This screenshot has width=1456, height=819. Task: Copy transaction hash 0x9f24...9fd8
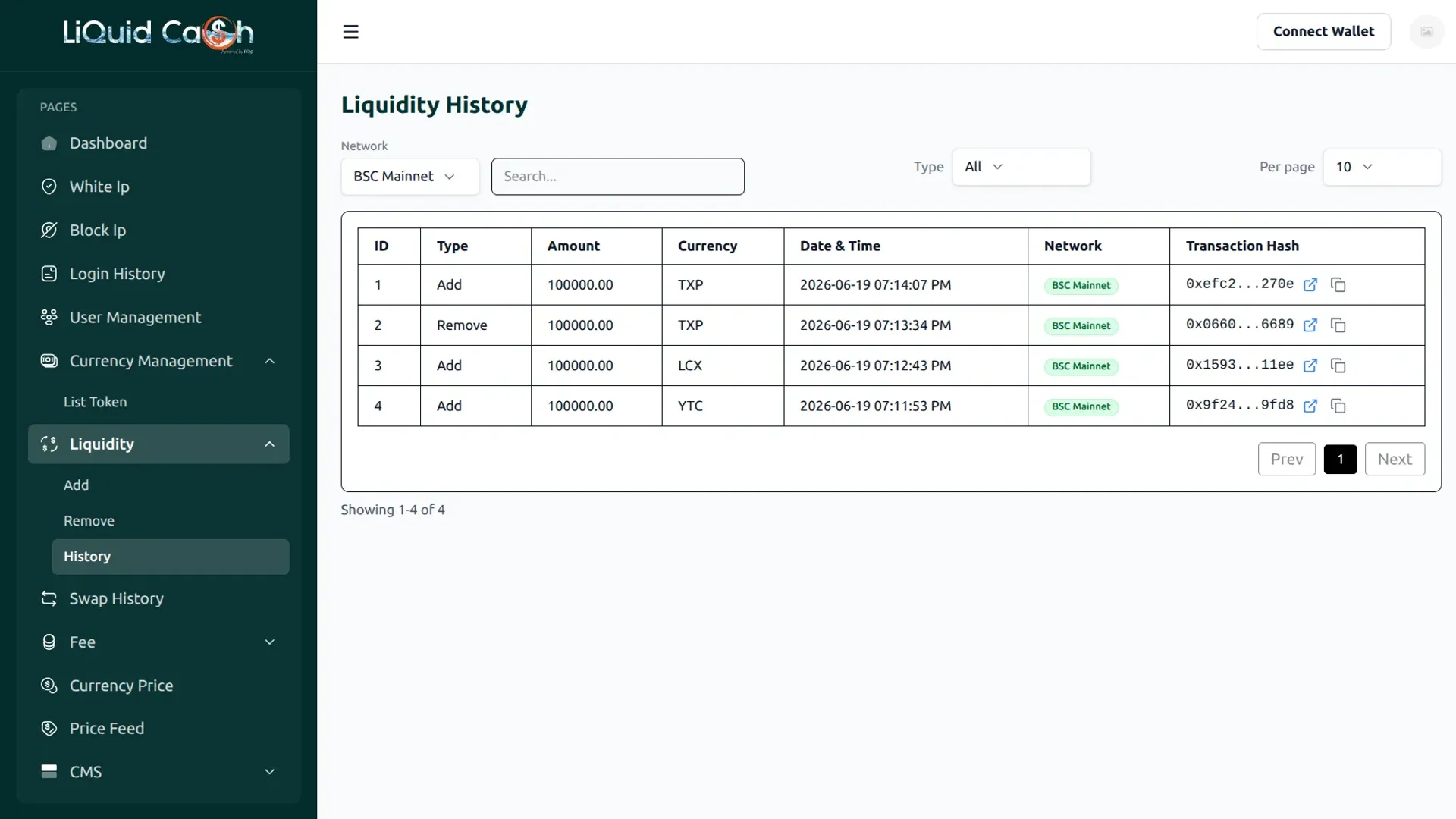click(1338, 406)
